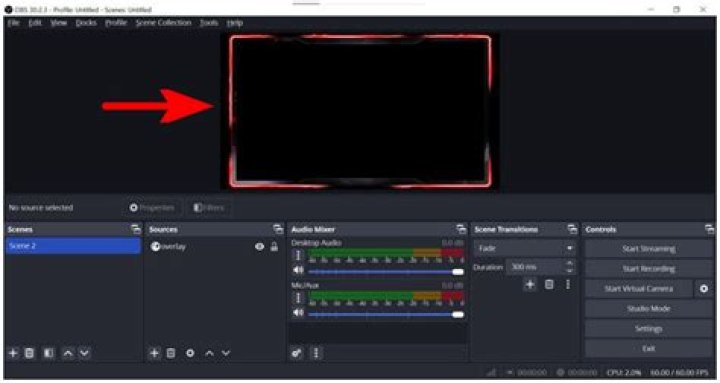Open transition properties menu
The height and width of the screenshot is (383, 720).
tap(568, 285)
